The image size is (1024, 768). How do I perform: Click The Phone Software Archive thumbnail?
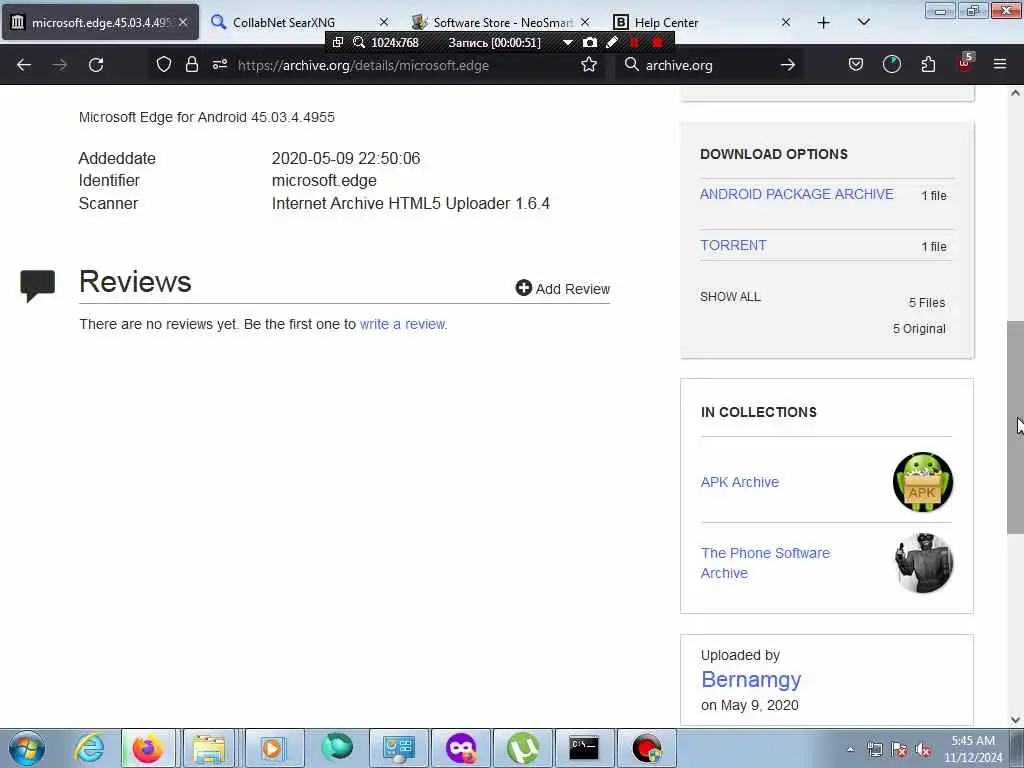pyautogui.click(x=923, y=563)
